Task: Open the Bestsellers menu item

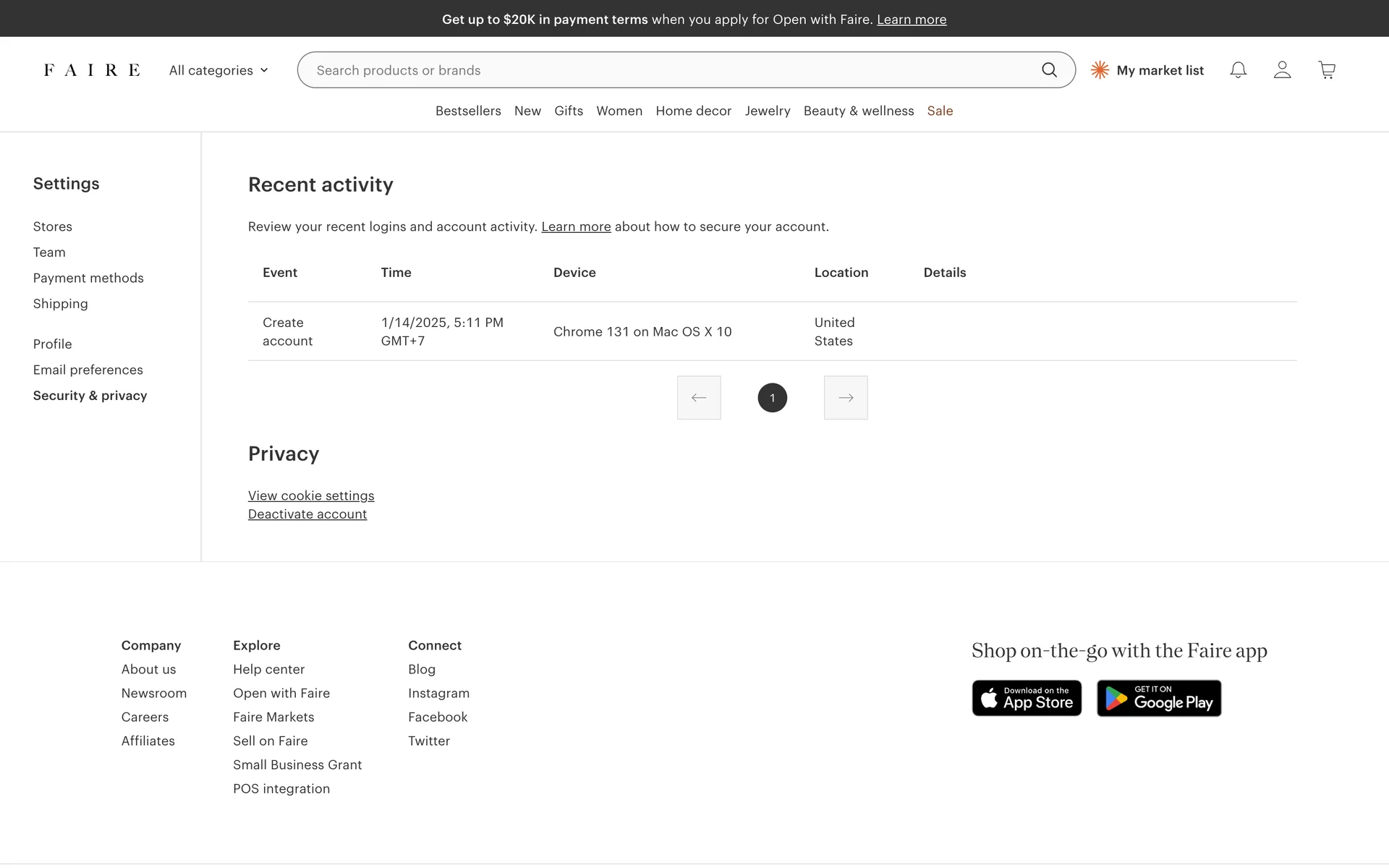Action: pyautogui.click(x=468, y=111)
